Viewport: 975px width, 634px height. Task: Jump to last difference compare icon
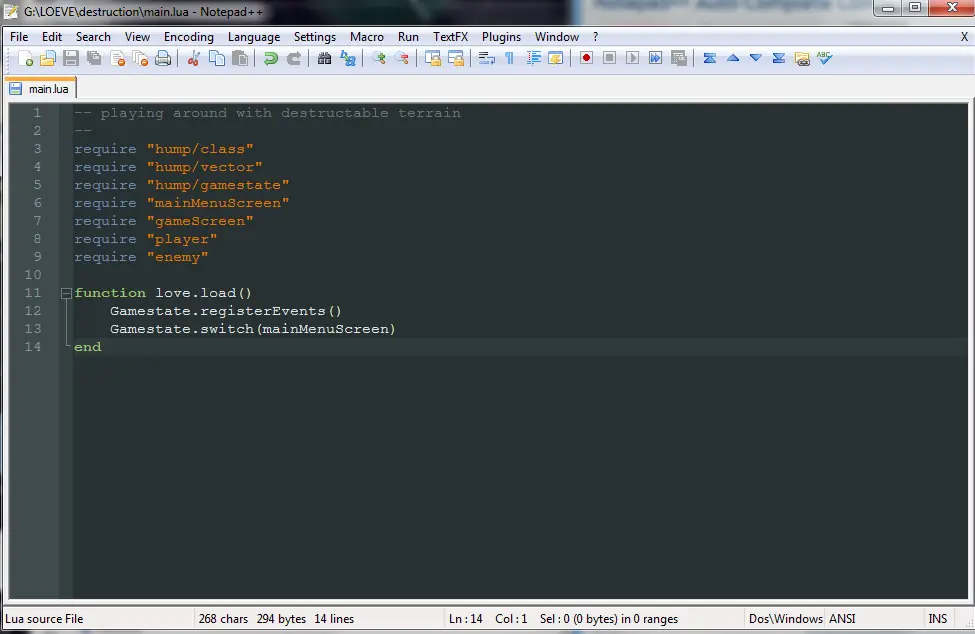coord(779,58)
